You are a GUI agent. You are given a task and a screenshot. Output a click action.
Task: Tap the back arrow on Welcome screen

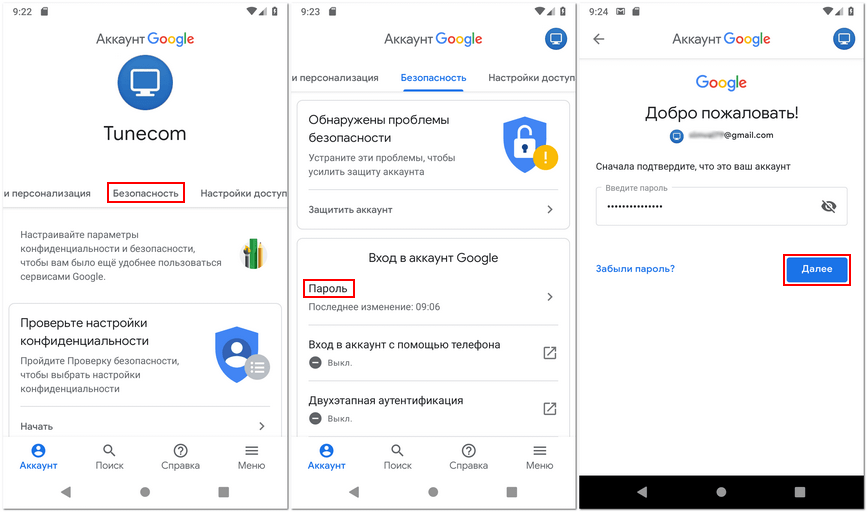pos(598,39)
